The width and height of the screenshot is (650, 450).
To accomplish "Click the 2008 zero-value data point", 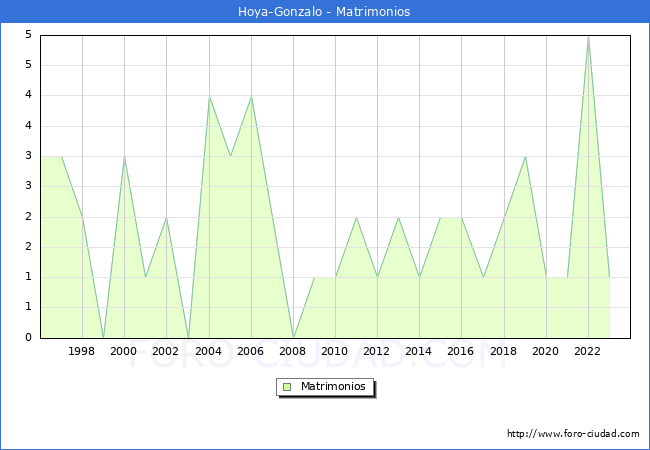I will click(293, 337).
